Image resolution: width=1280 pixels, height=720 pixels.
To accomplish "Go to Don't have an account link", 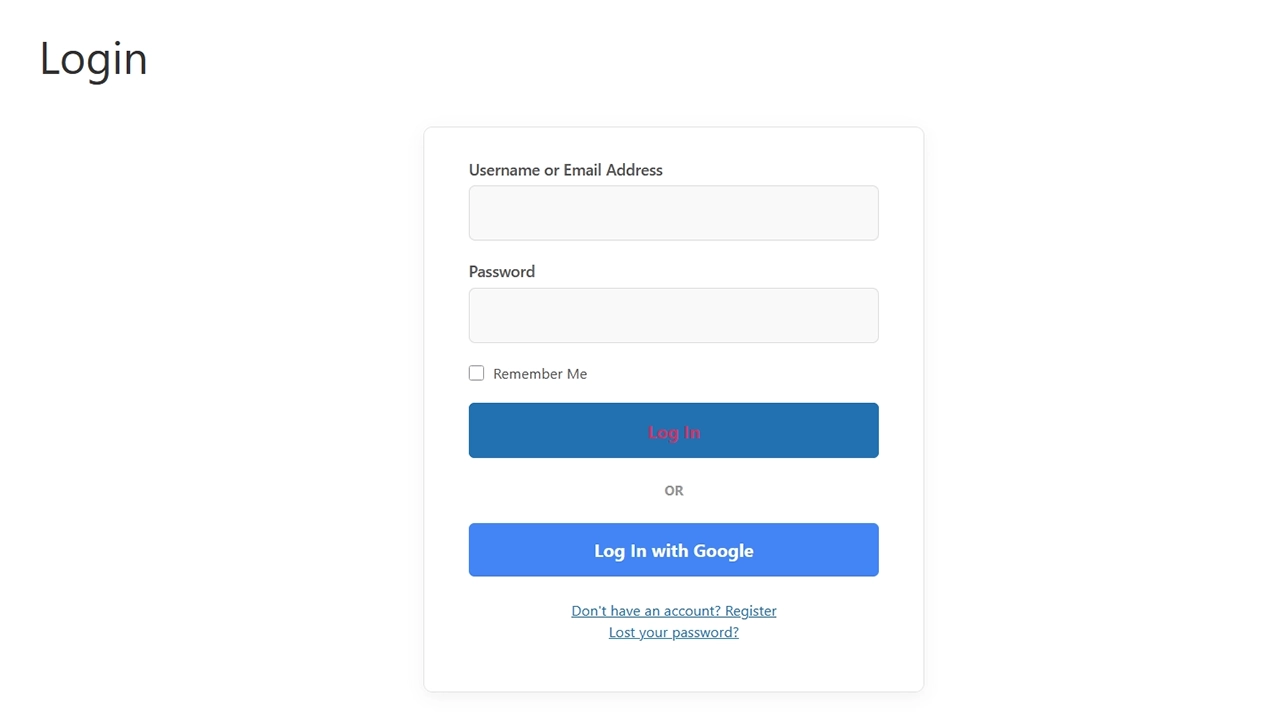I will pos(673,611).
